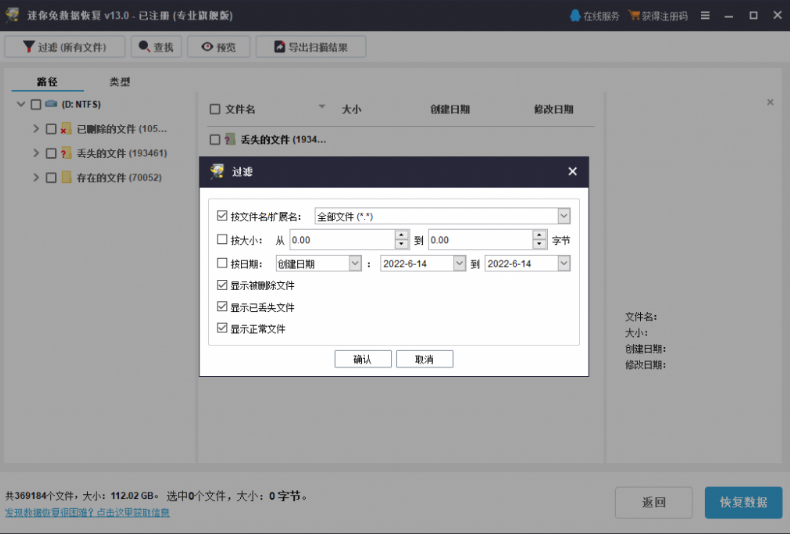Click the app logo in filter dialog title

pos(217,171)
